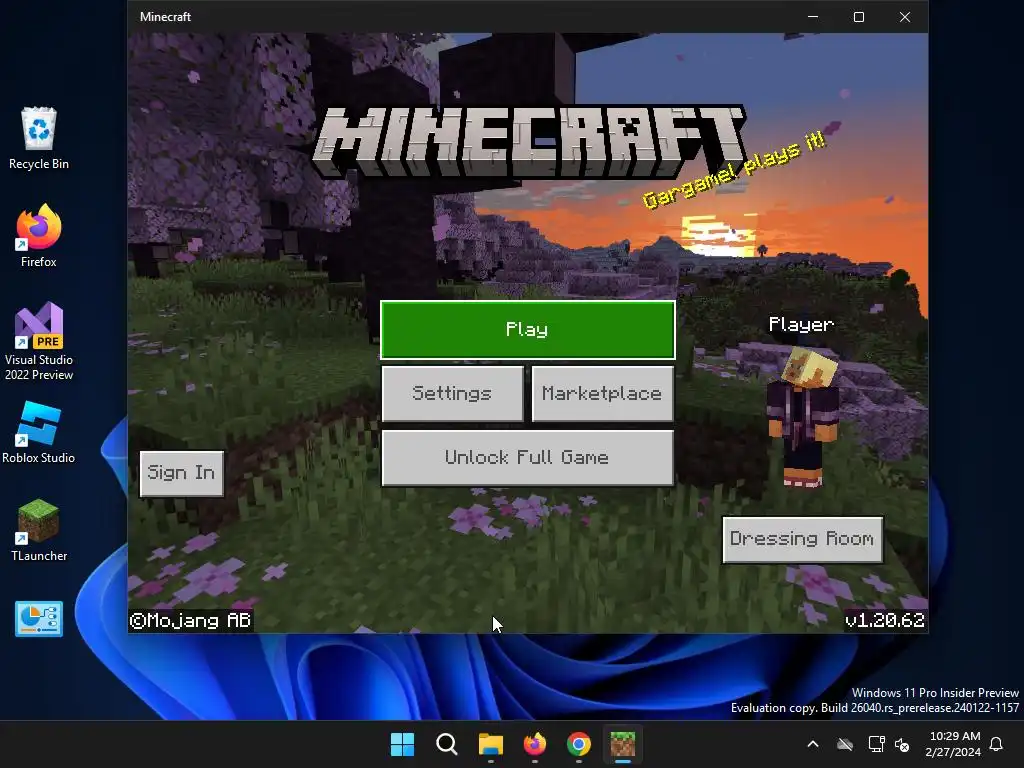Select the chart diagram desktop icon below TLauncher

(x=39, y=618)
